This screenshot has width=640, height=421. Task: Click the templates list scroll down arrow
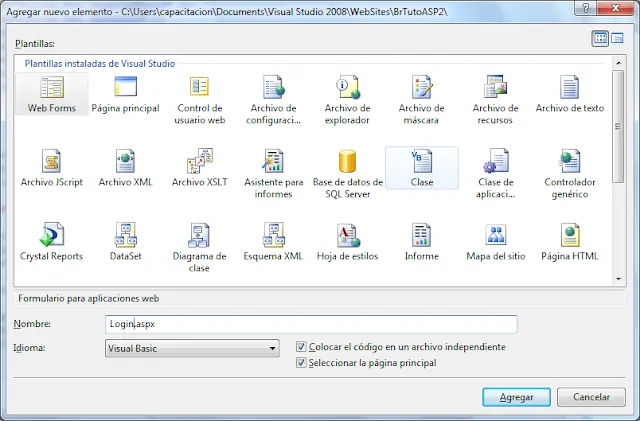tap(618, 279)
